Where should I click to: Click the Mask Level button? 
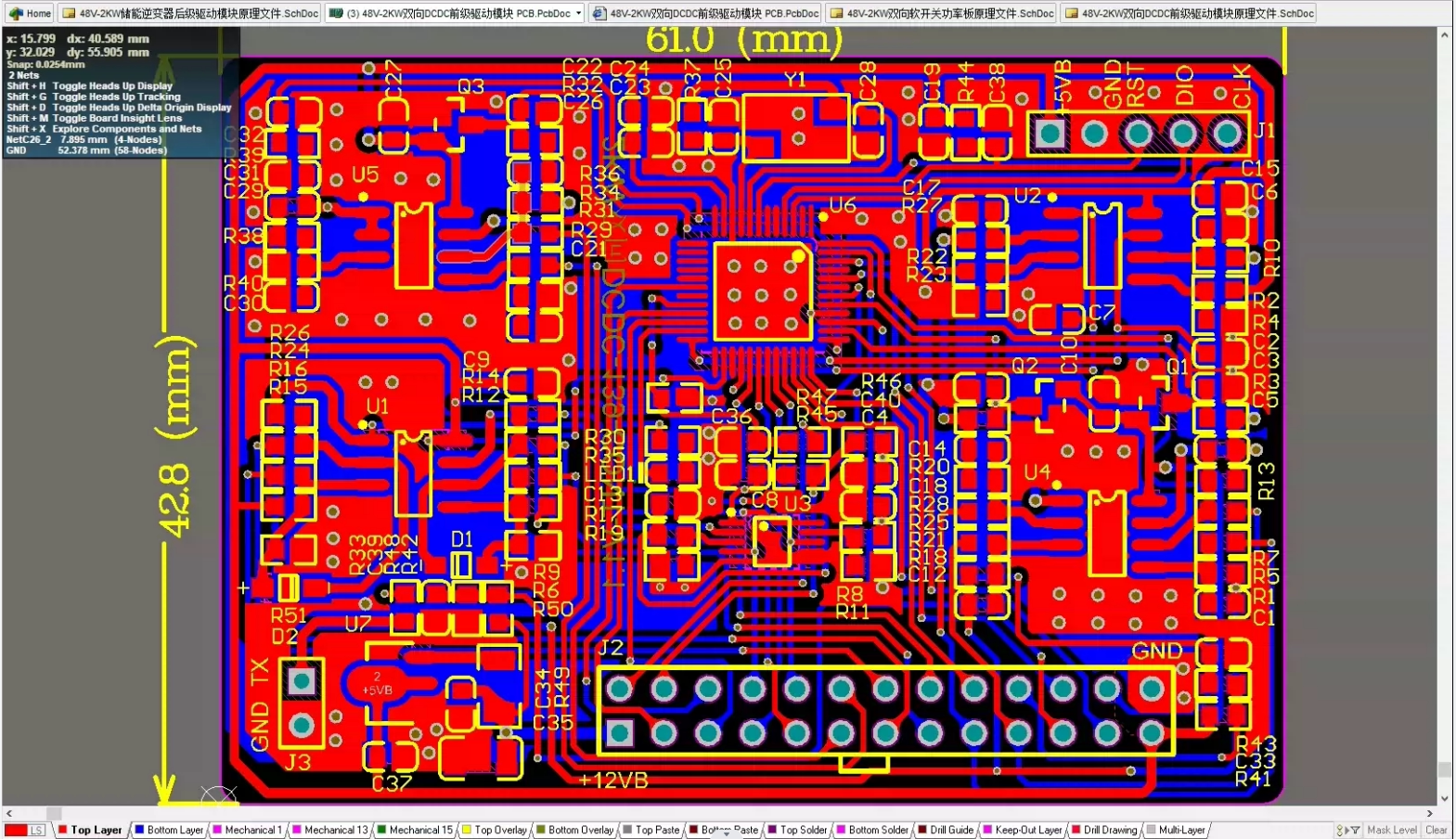[1391, 830]
